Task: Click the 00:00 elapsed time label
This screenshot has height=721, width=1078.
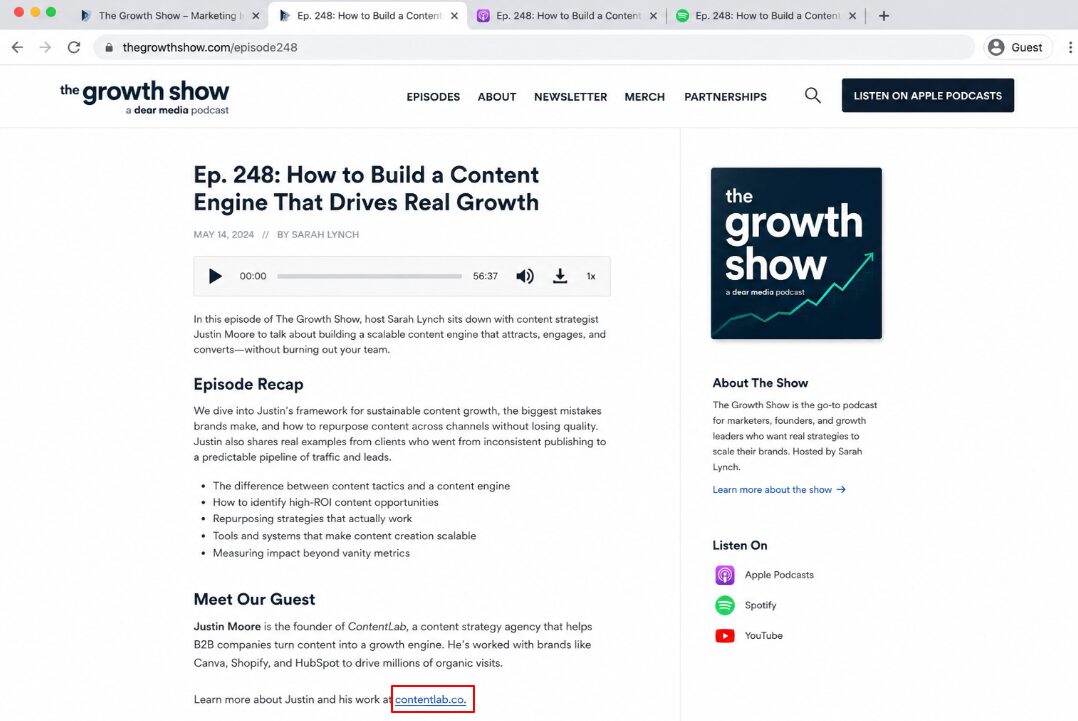Action: 253,276
